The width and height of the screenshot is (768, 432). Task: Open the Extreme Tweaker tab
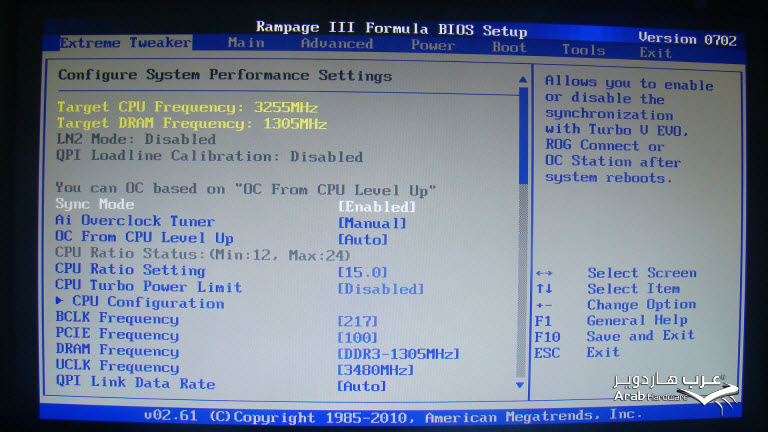(x=125, y=43)
